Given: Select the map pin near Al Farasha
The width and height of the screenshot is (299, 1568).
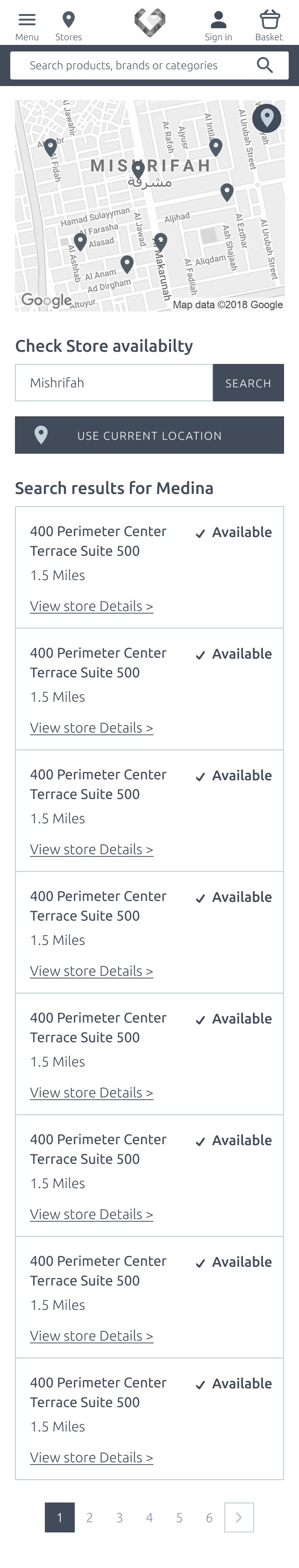Looking at the screenshot, I should pyautogui.click(x=79, y=242).
